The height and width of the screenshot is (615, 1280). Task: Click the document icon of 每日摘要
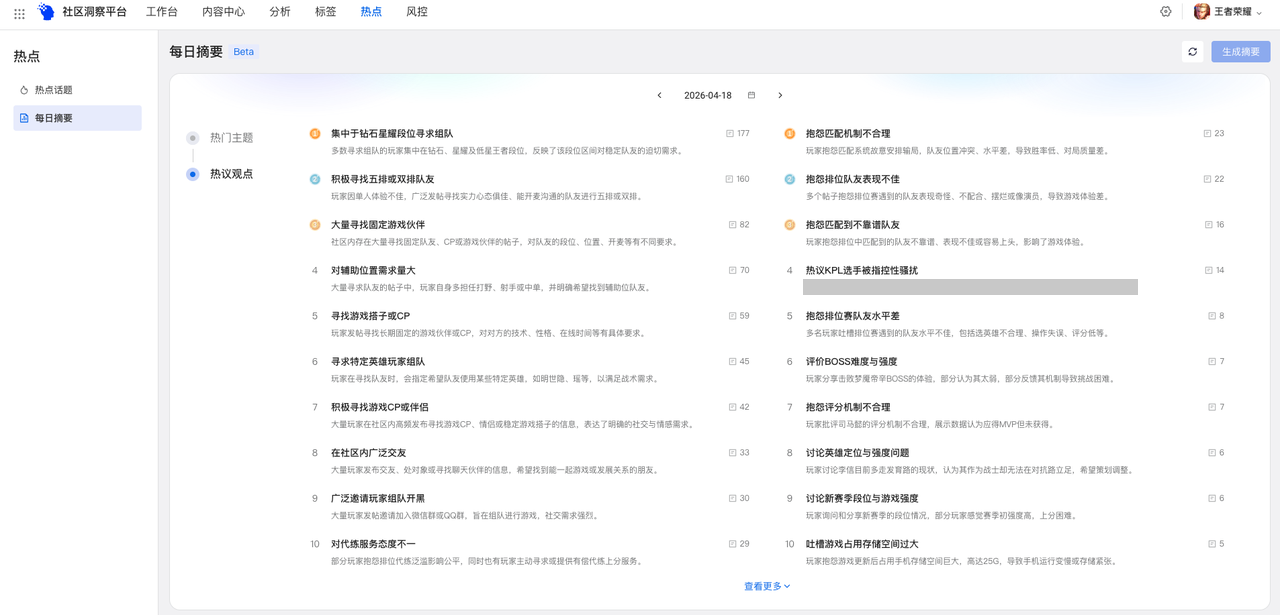(25, 118)
